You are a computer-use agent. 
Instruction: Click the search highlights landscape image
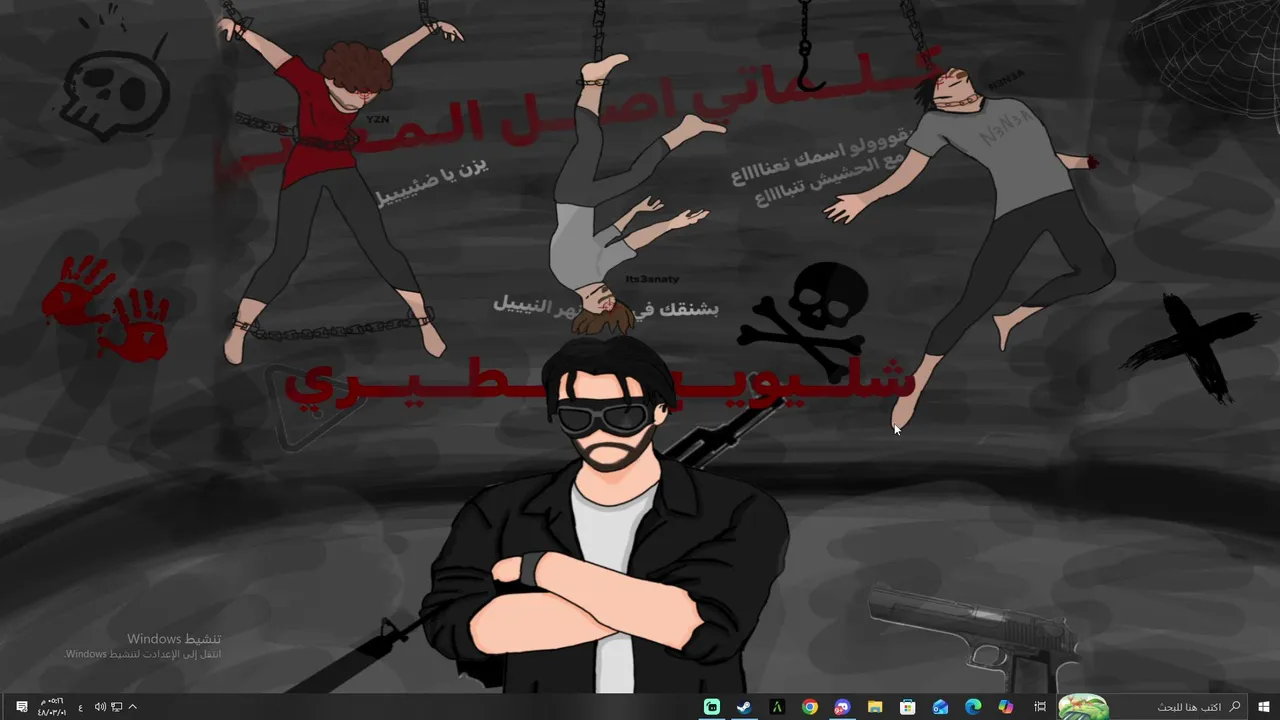coord(1083,707)
